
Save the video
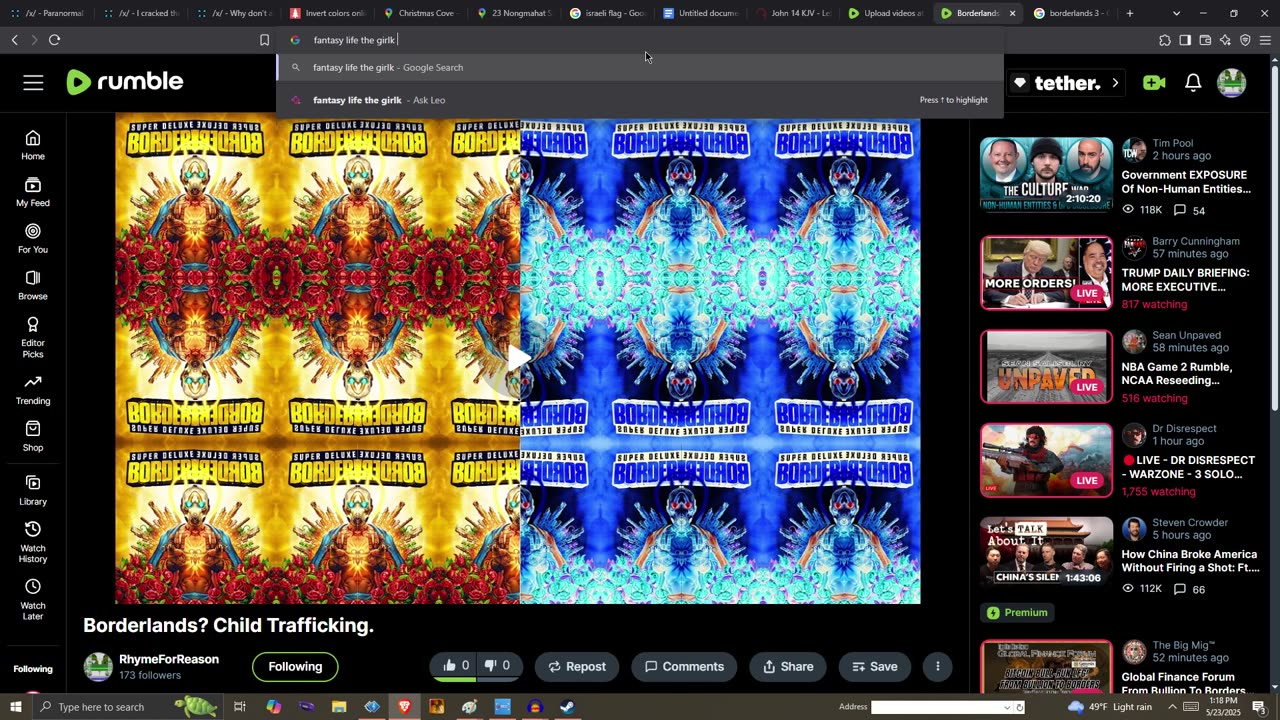click(x=875, y=667)
